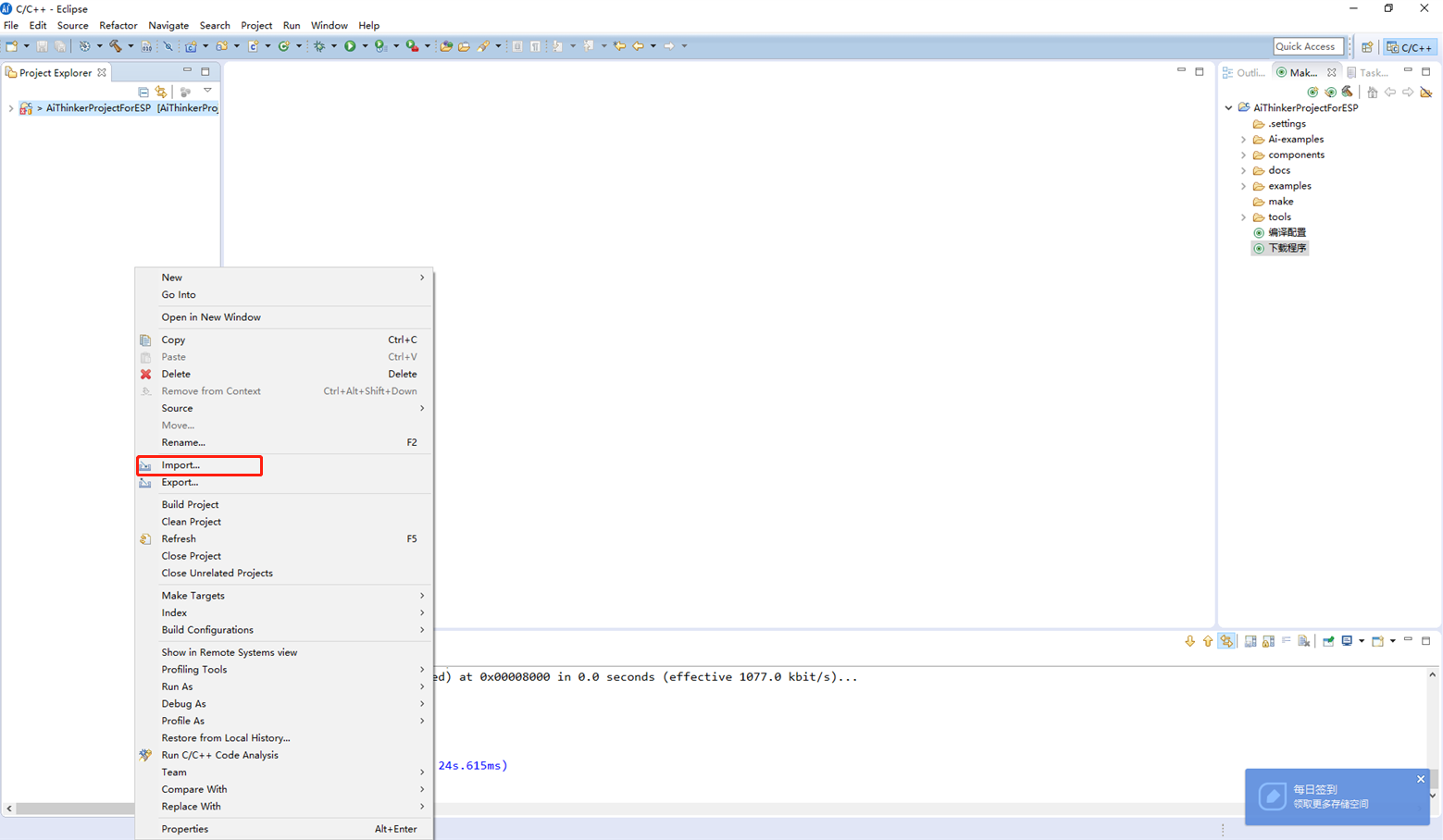Expand the docs folder
The image size is (1443, 840).
1244,170
